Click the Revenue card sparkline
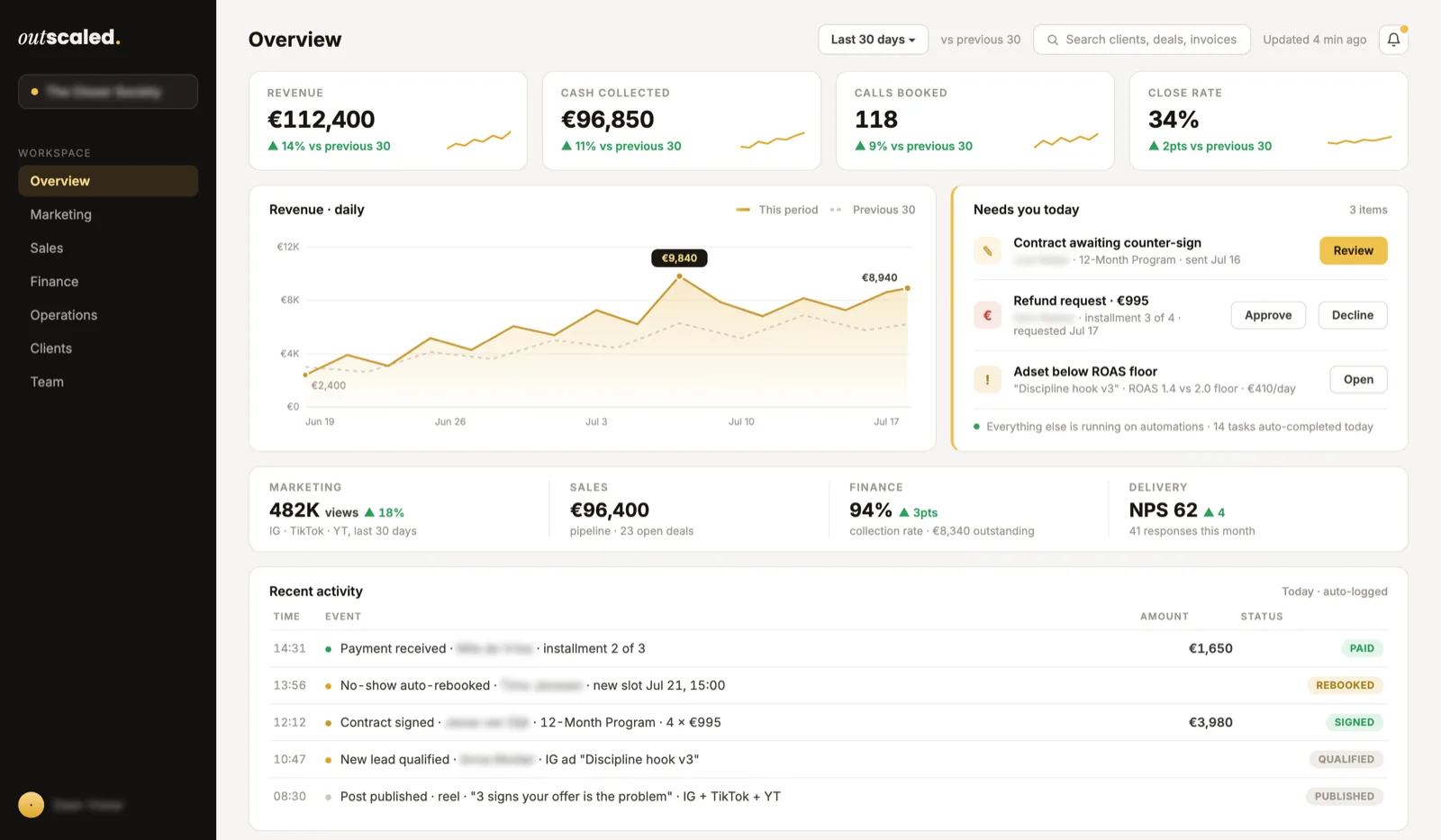This screenshot has height=840, width=1441. [x=479, y=140]
